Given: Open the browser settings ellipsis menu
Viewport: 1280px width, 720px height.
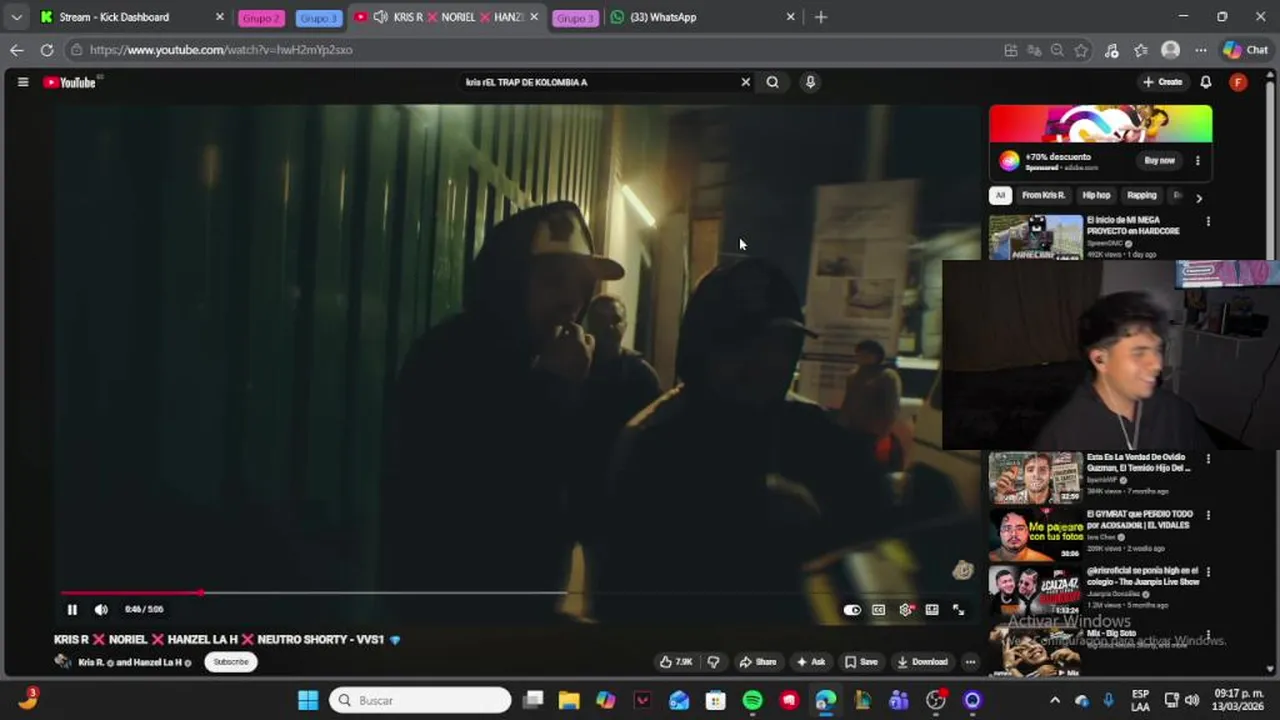Looking at the screenshot, I should 1200,50.
